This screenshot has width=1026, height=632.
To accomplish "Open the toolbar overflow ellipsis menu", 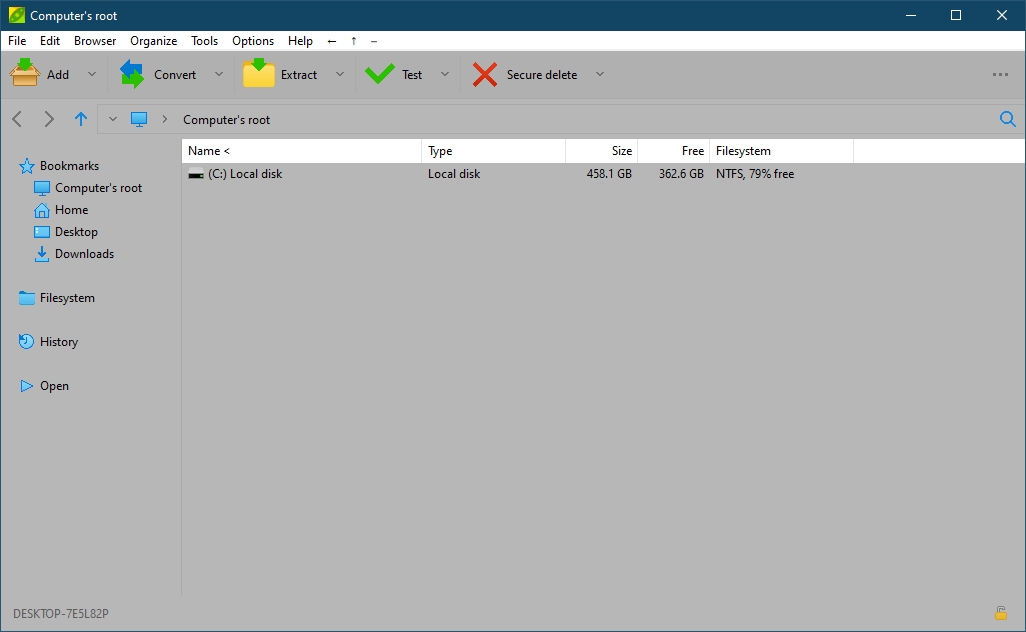I will coord(999,74).
